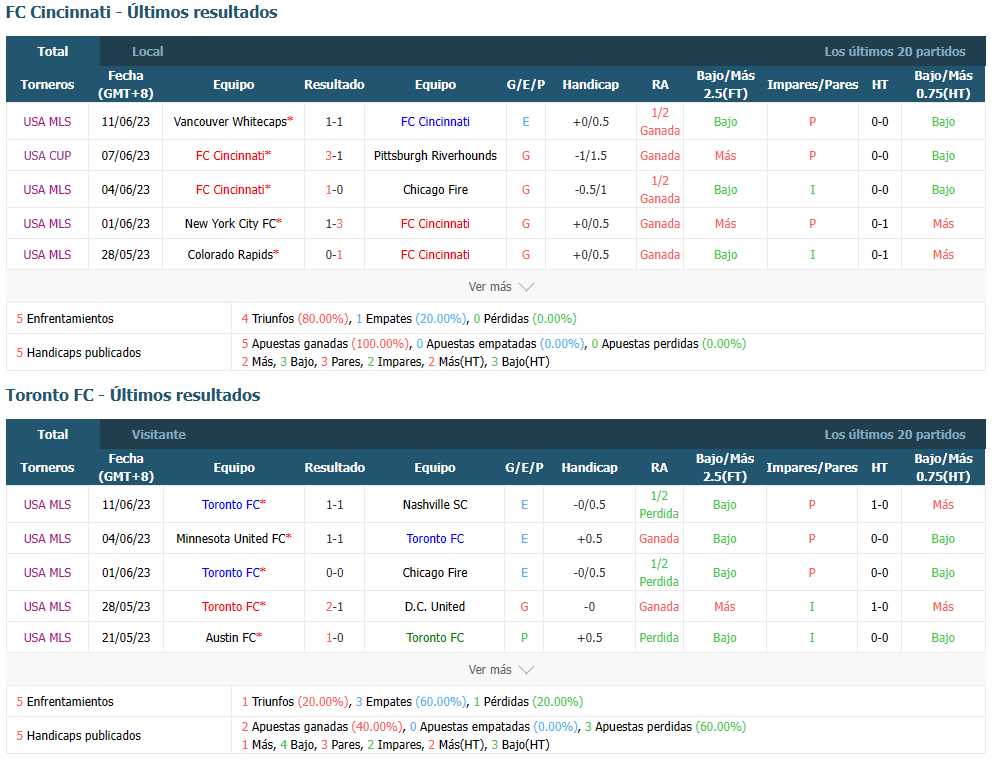Click the "3 Apuestas perdidas (60.00%)" summary

665,727
